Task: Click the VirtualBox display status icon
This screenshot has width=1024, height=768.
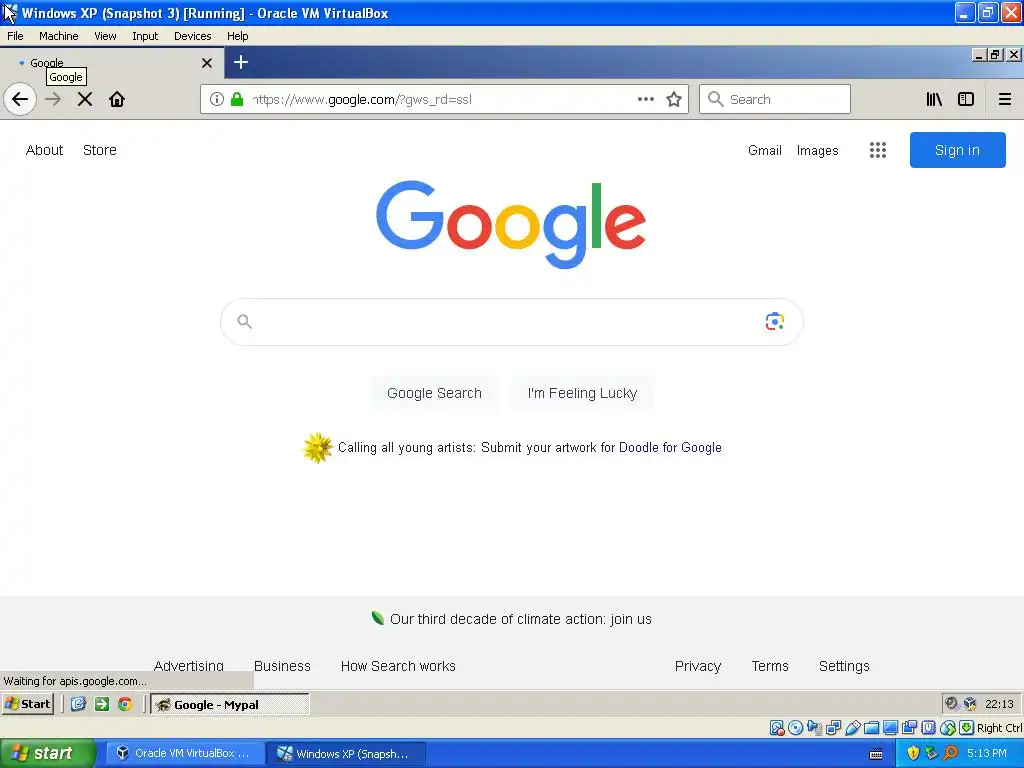Action: [x=890, y=728]
